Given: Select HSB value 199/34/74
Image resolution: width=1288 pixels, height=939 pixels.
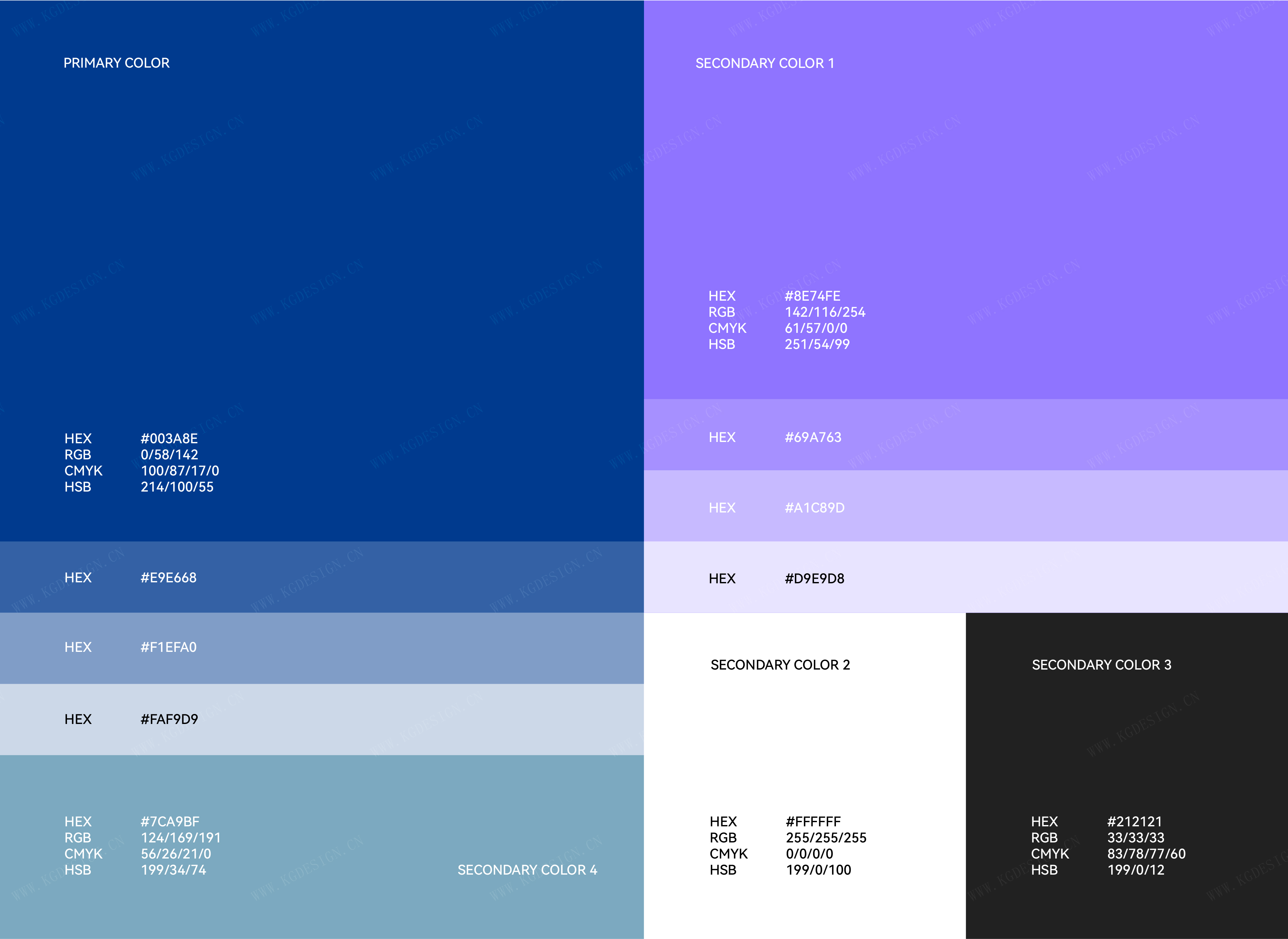Looking at the screenshot, I should click(173, 870).
